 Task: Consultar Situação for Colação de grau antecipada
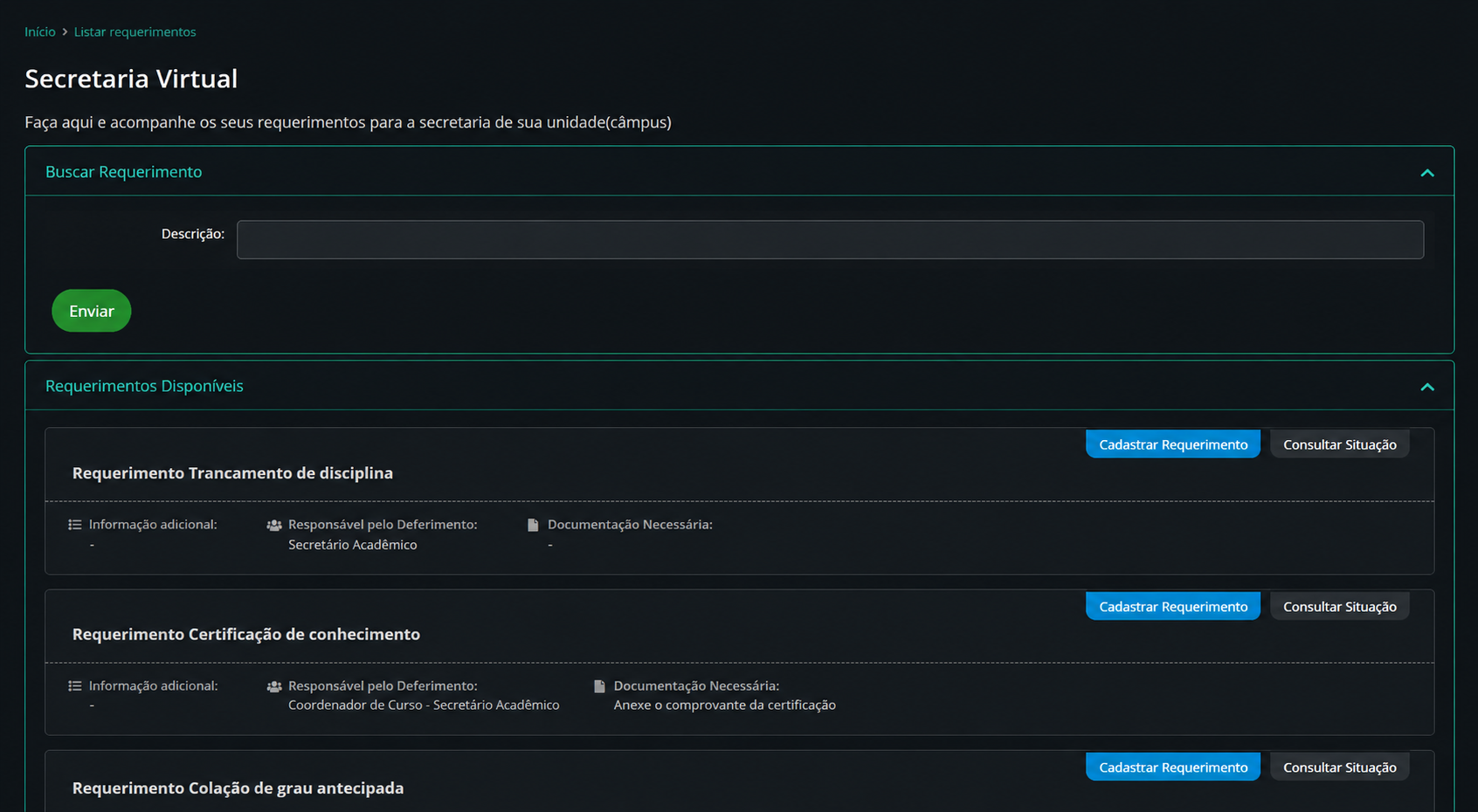(1339, 767)
